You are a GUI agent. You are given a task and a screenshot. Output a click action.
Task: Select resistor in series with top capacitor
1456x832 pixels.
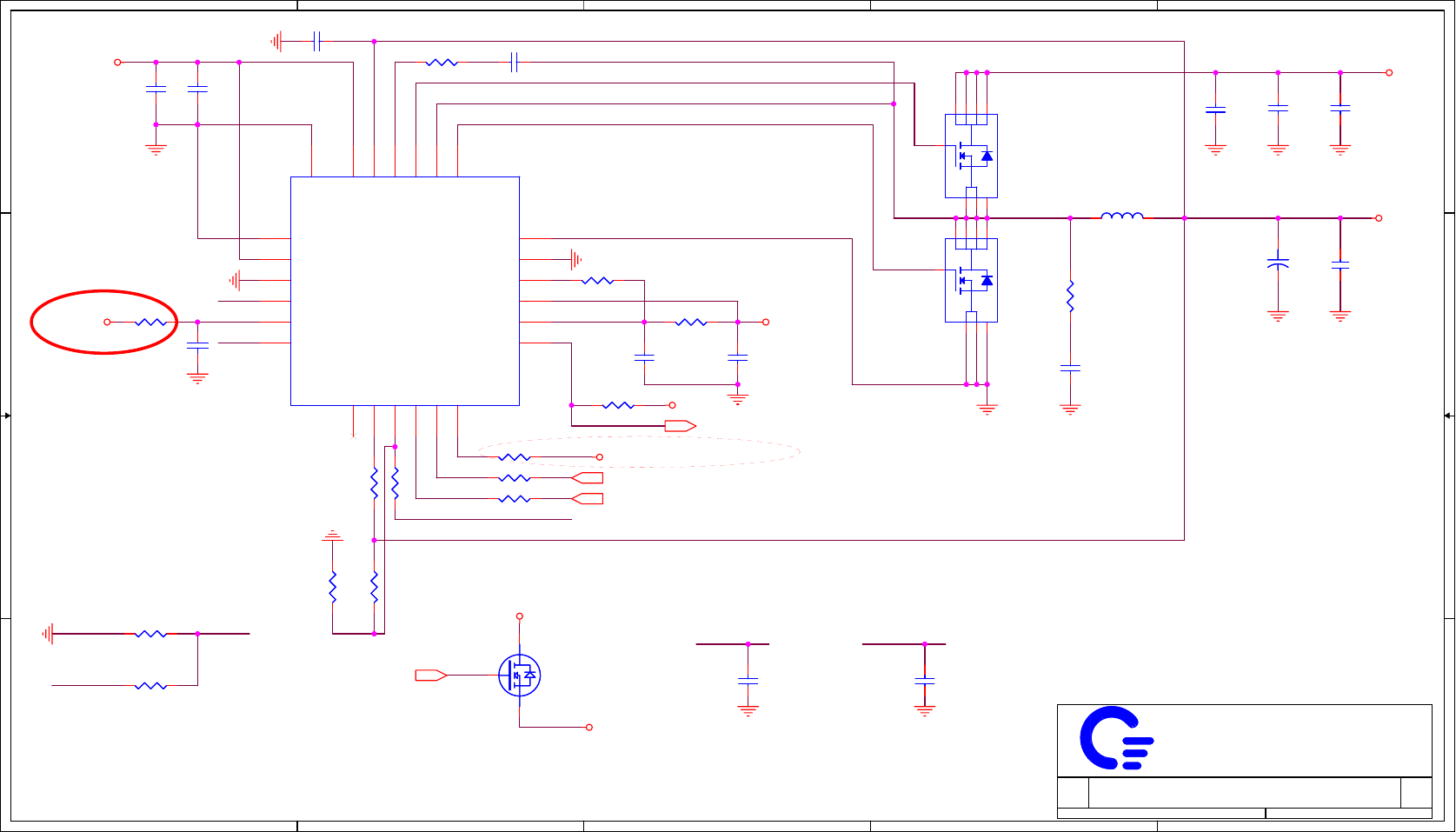click(442, 63)
